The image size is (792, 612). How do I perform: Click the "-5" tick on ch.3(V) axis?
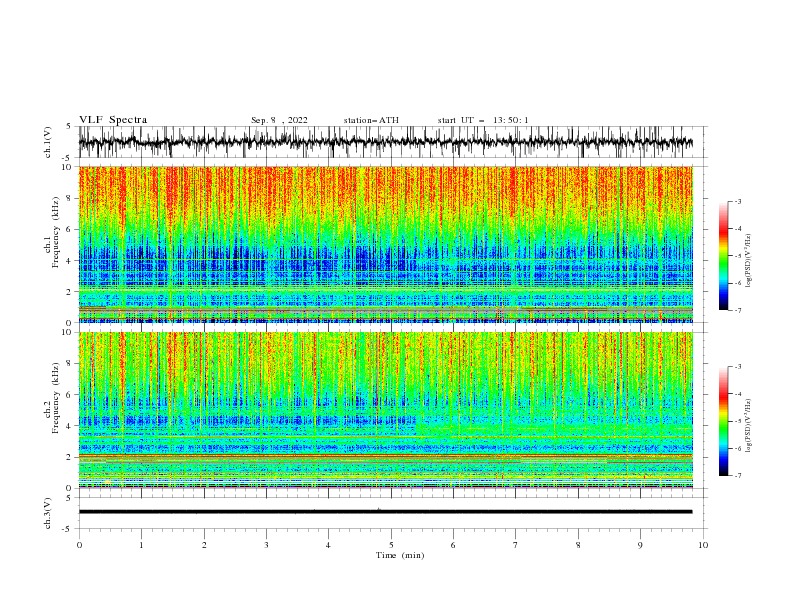[67, 529]
